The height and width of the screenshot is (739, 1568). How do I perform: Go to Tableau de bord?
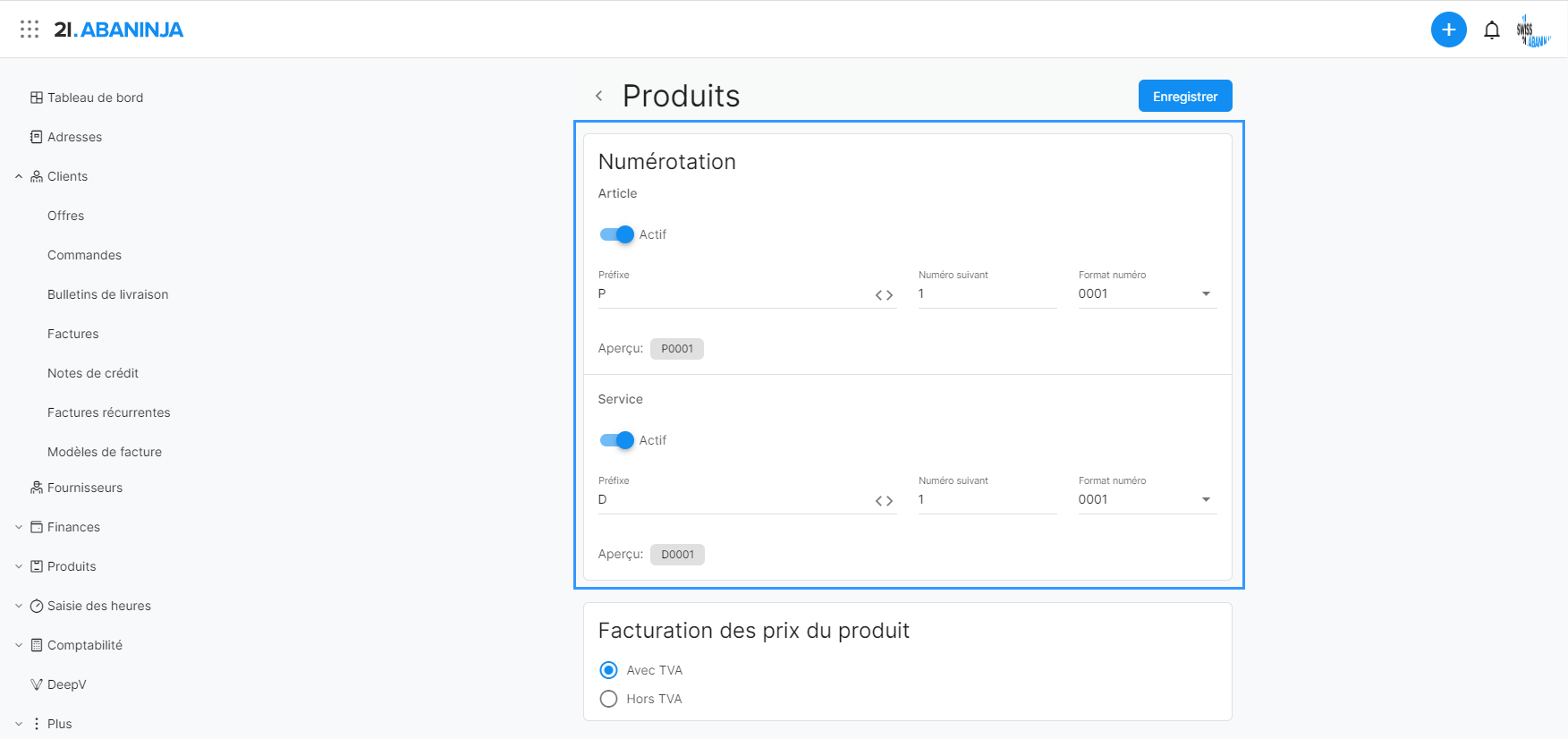(x=95, y=98)
